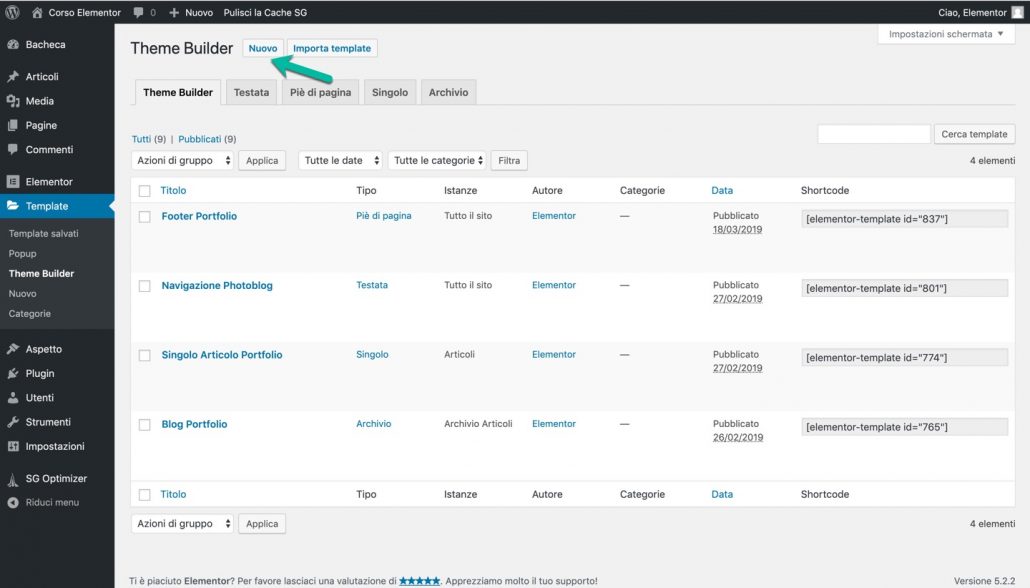Viewport: 1030px width, 588px height.
Task: Switch to the Testata tab
Action: point(252,93)
